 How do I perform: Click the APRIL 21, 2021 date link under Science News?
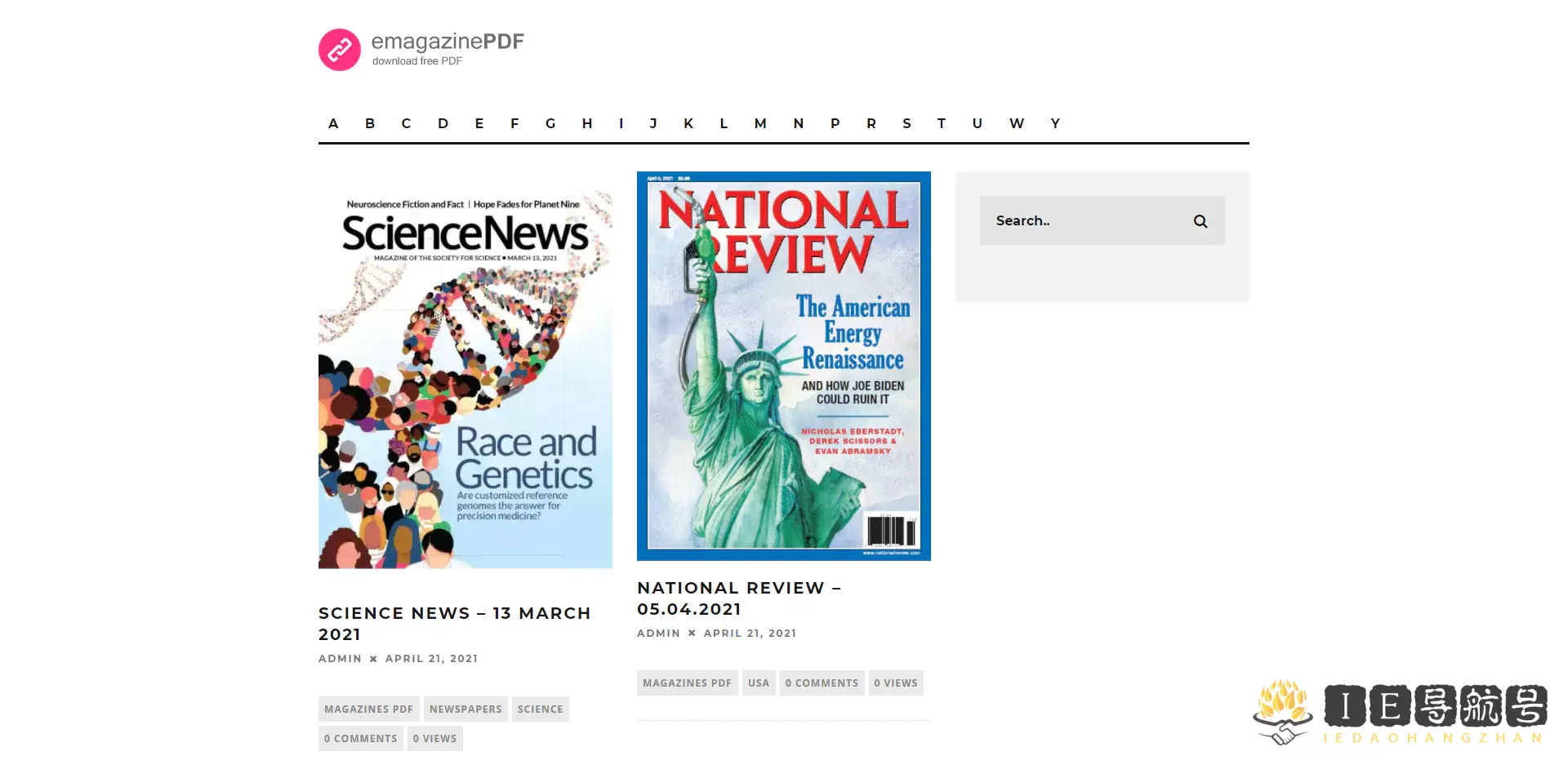coord(431,658)
